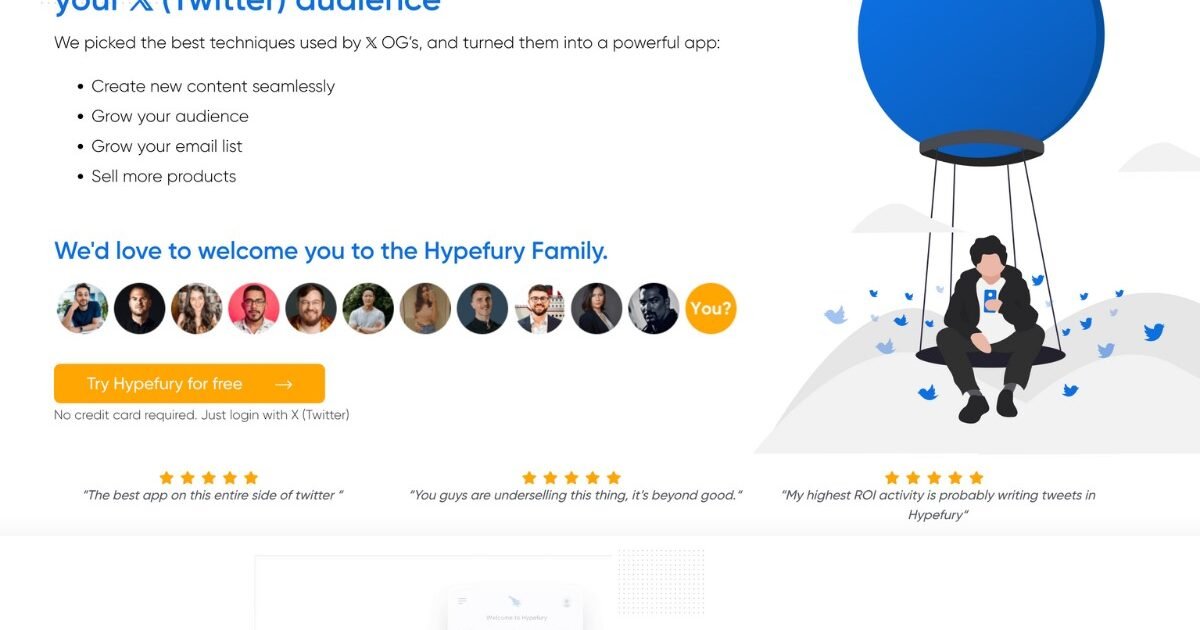Click the five stars above 'best app' review
This screenshot has height=630, width=1200.
click(208, 478)
